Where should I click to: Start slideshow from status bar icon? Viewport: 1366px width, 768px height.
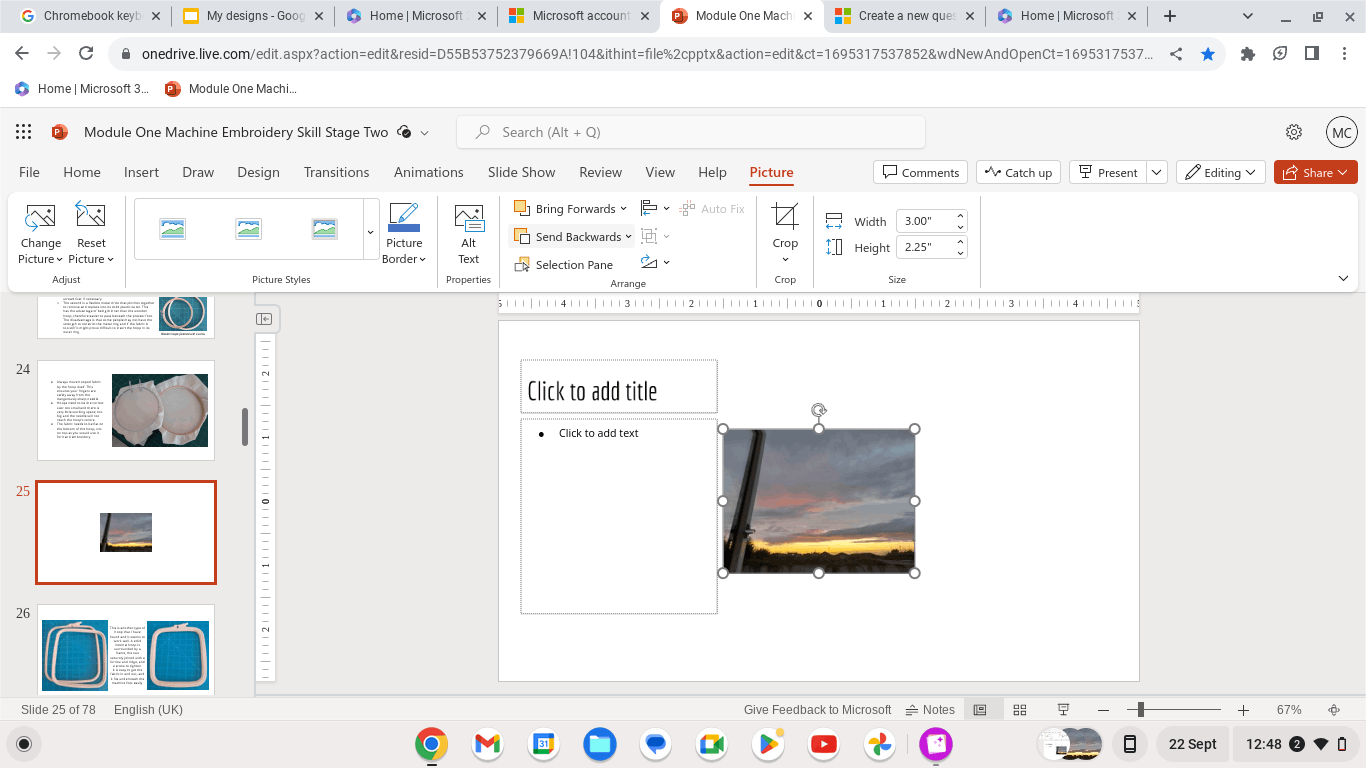click(1063, 710)
